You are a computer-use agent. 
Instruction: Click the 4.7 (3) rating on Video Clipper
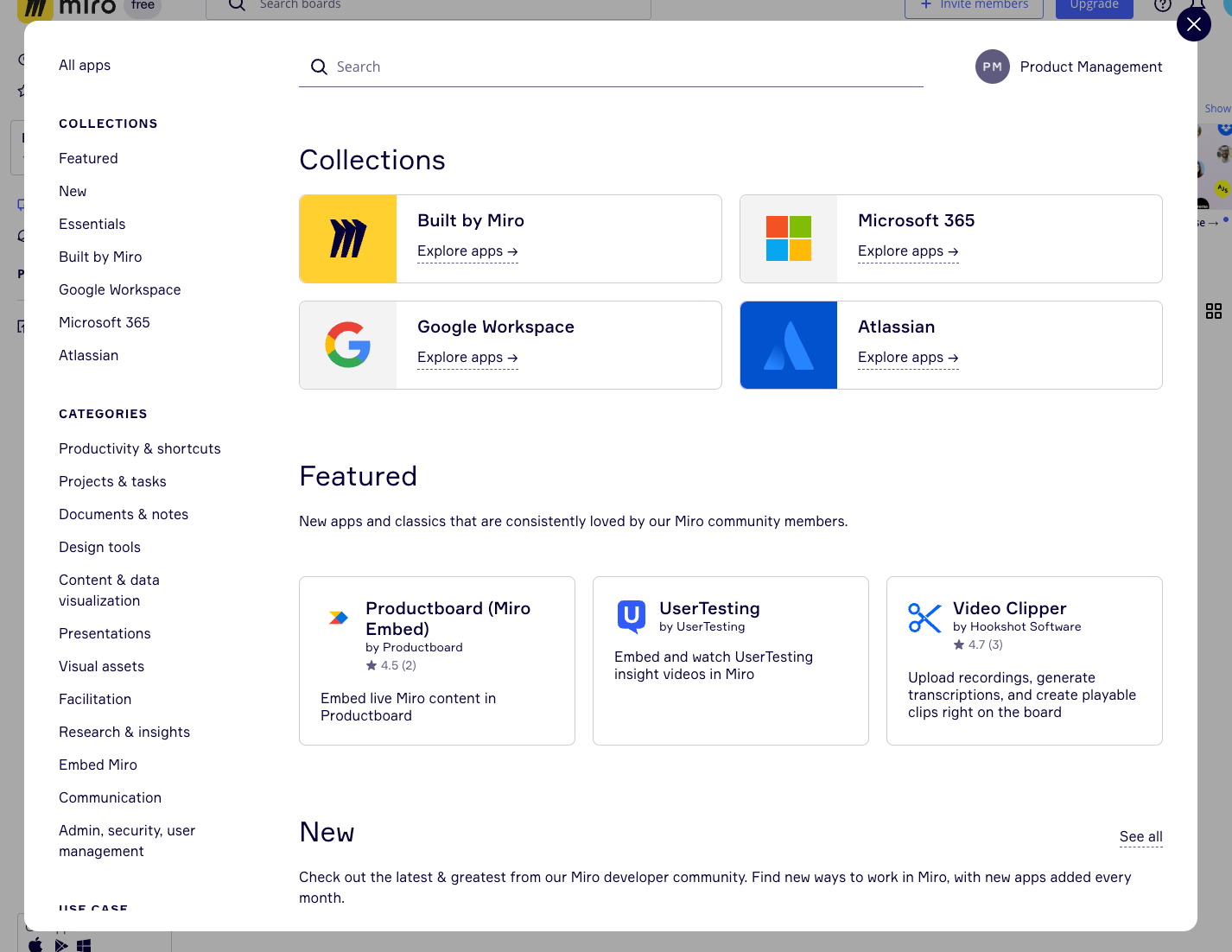(978, 644)
